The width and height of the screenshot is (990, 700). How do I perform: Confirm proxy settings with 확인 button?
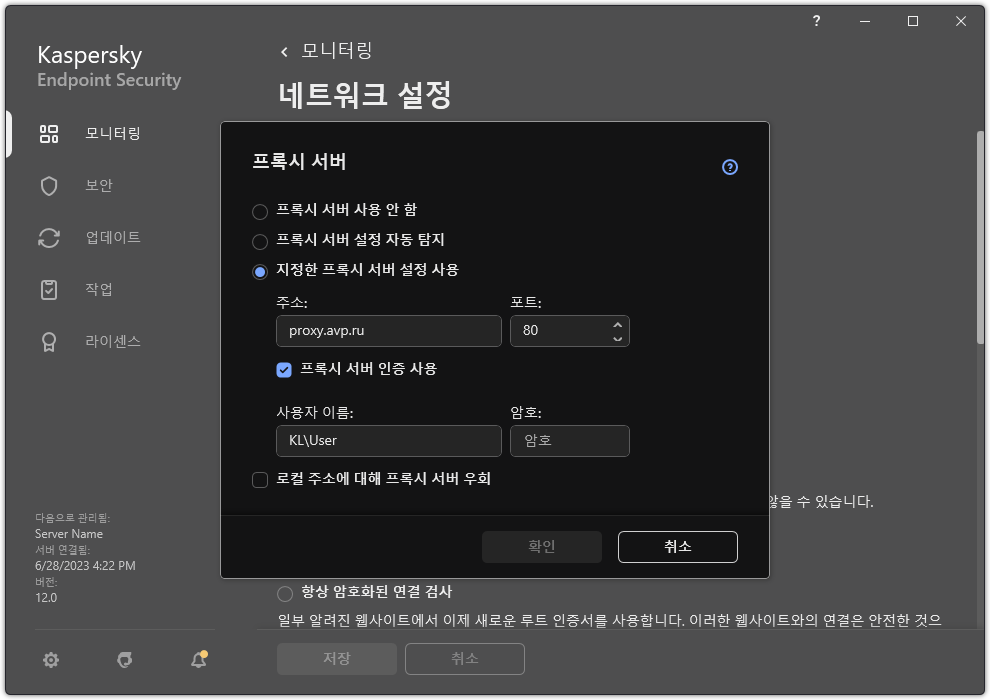click(x=541, y=547)
